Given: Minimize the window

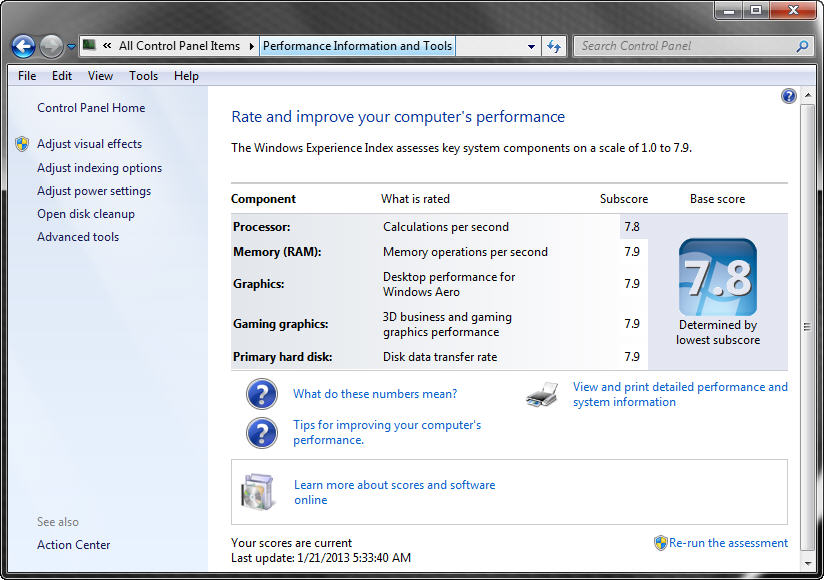Looking at the screenshot, I should (x=728, y=10).
